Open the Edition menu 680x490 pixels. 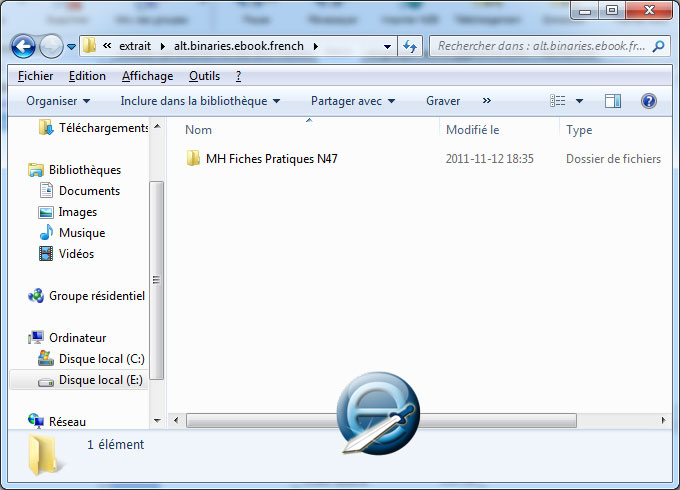(87, 76)
